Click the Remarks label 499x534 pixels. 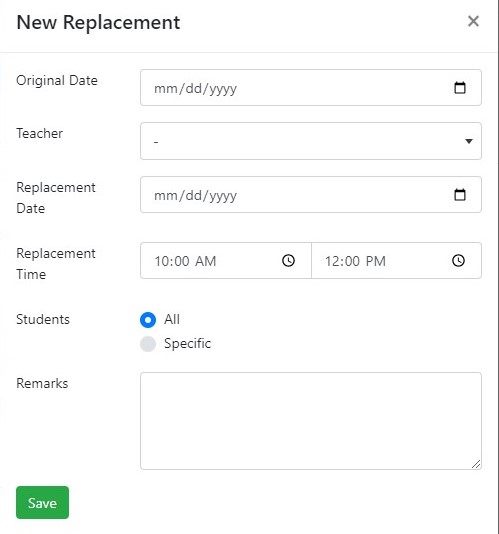[x=42, y=383]
